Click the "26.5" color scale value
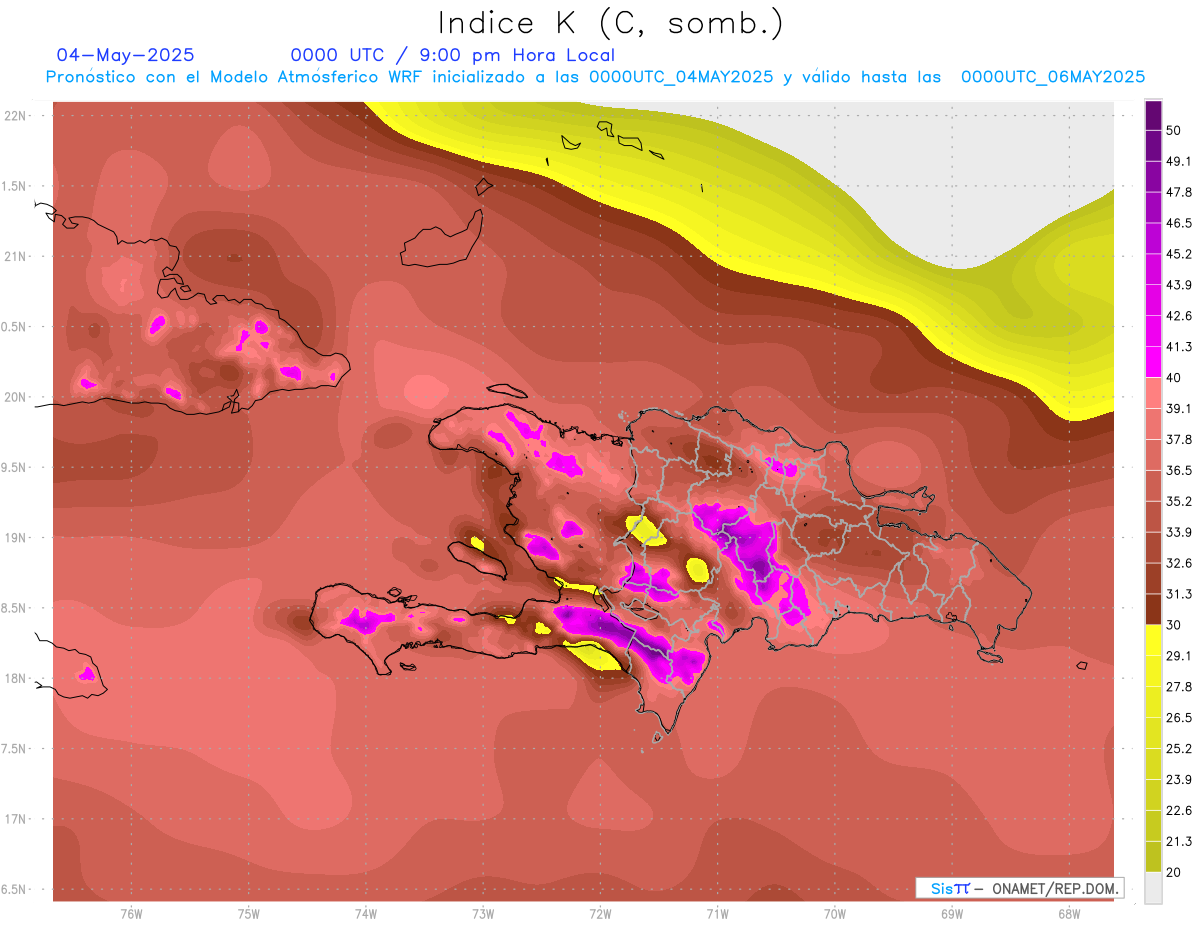This screenshot has height=927, width=1200. [x=1179, y=718]
